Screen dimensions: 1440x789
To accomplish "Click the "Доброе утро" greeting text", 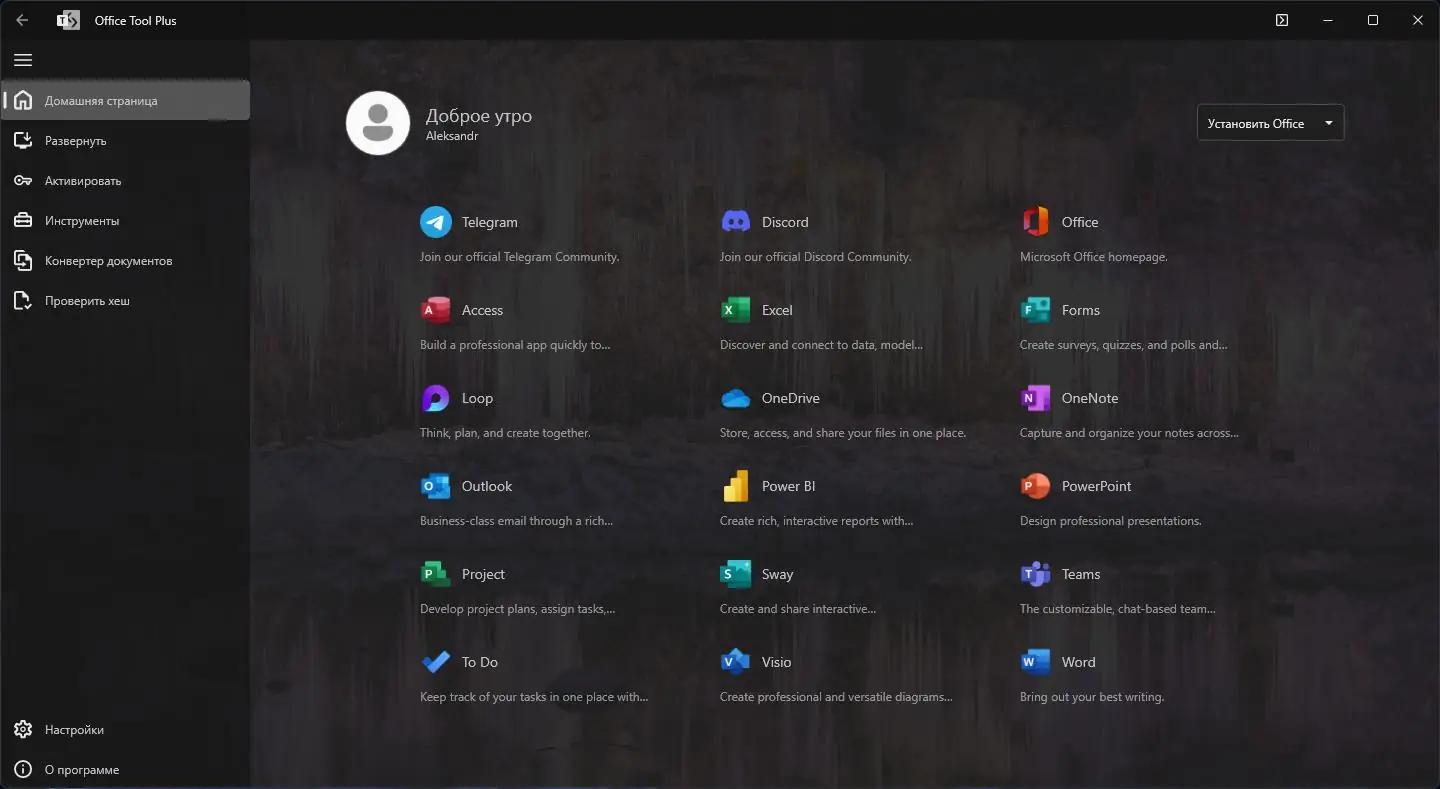I will pyautogui.click(x=479, y=116).
